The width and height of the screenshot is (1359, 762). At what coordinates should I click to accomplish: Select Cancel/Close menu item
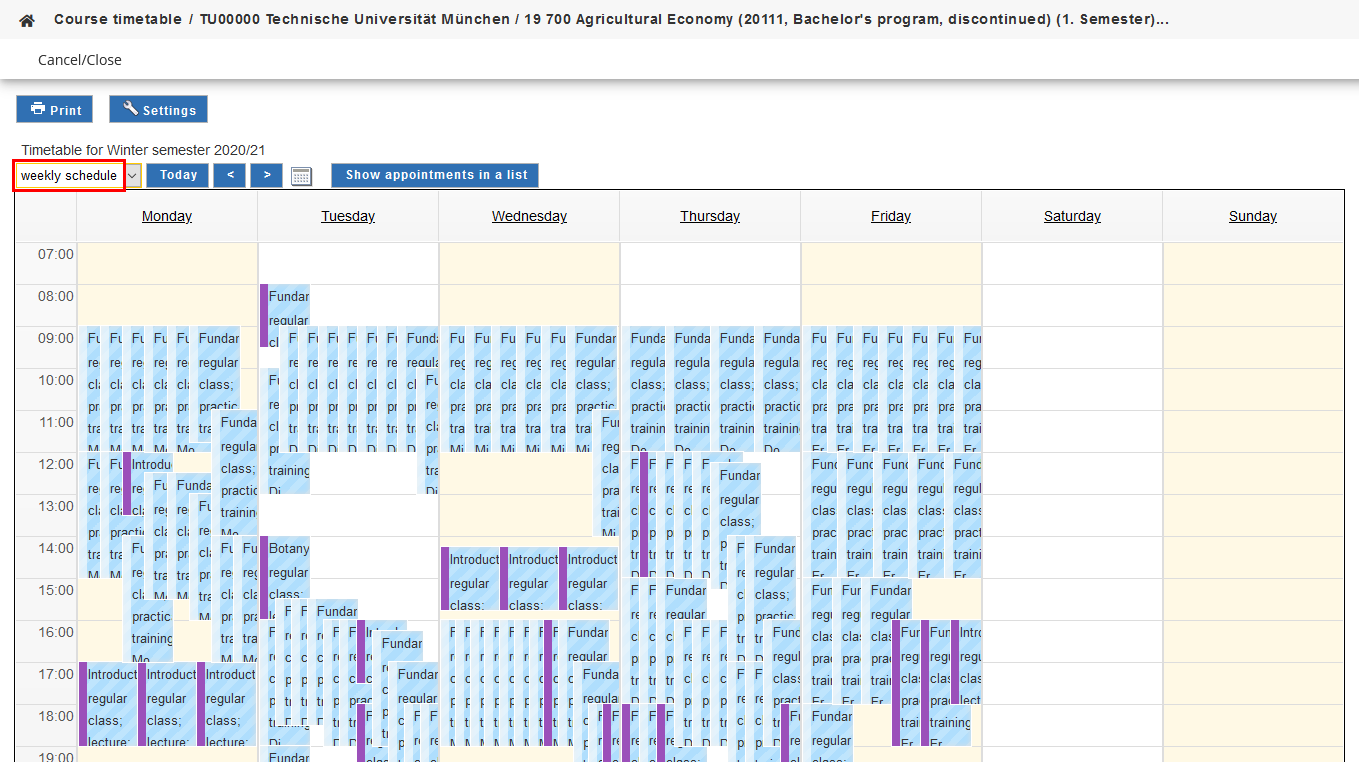click(80, 60)
